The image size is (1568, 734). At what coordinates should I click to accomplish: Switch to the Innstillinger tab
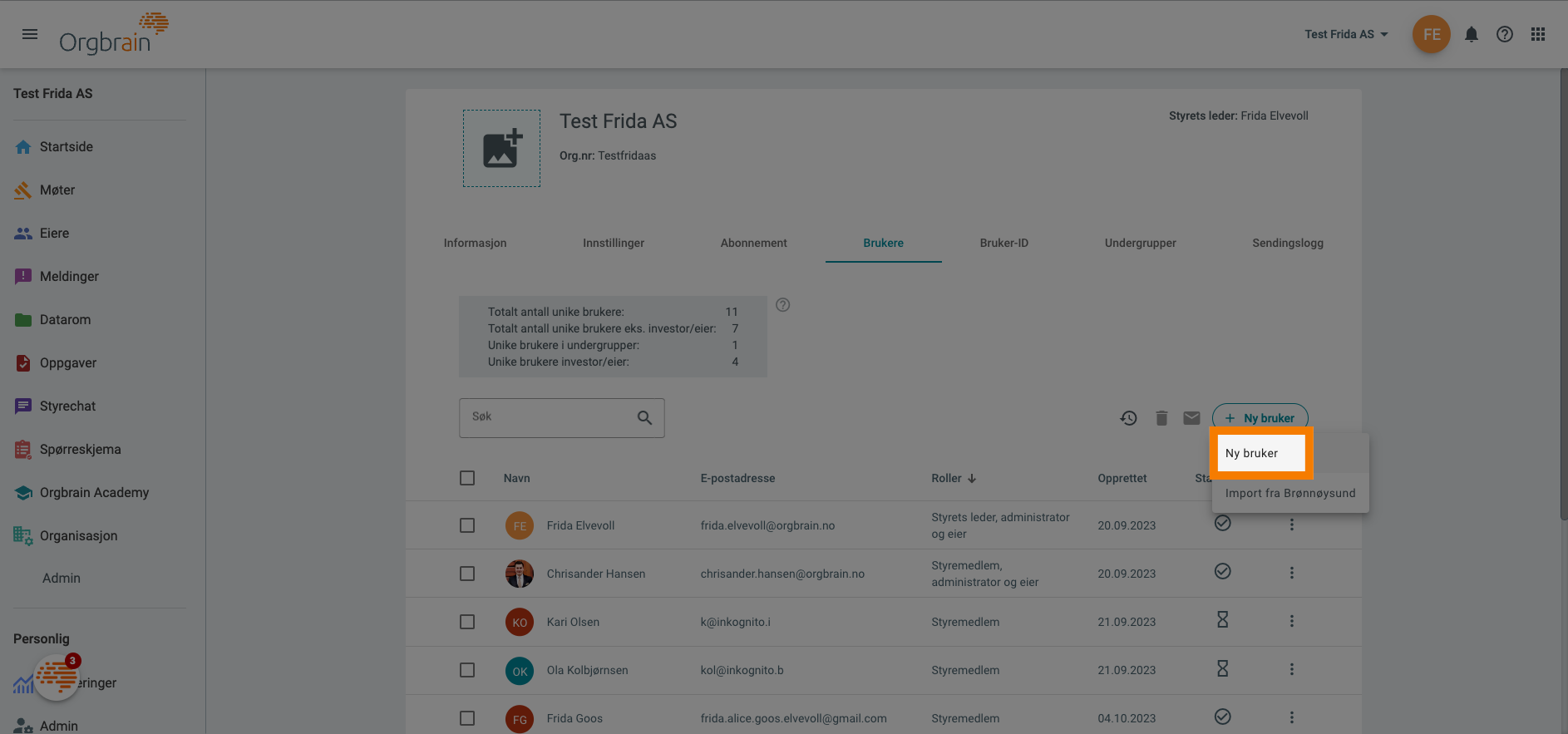click(614, 243)
